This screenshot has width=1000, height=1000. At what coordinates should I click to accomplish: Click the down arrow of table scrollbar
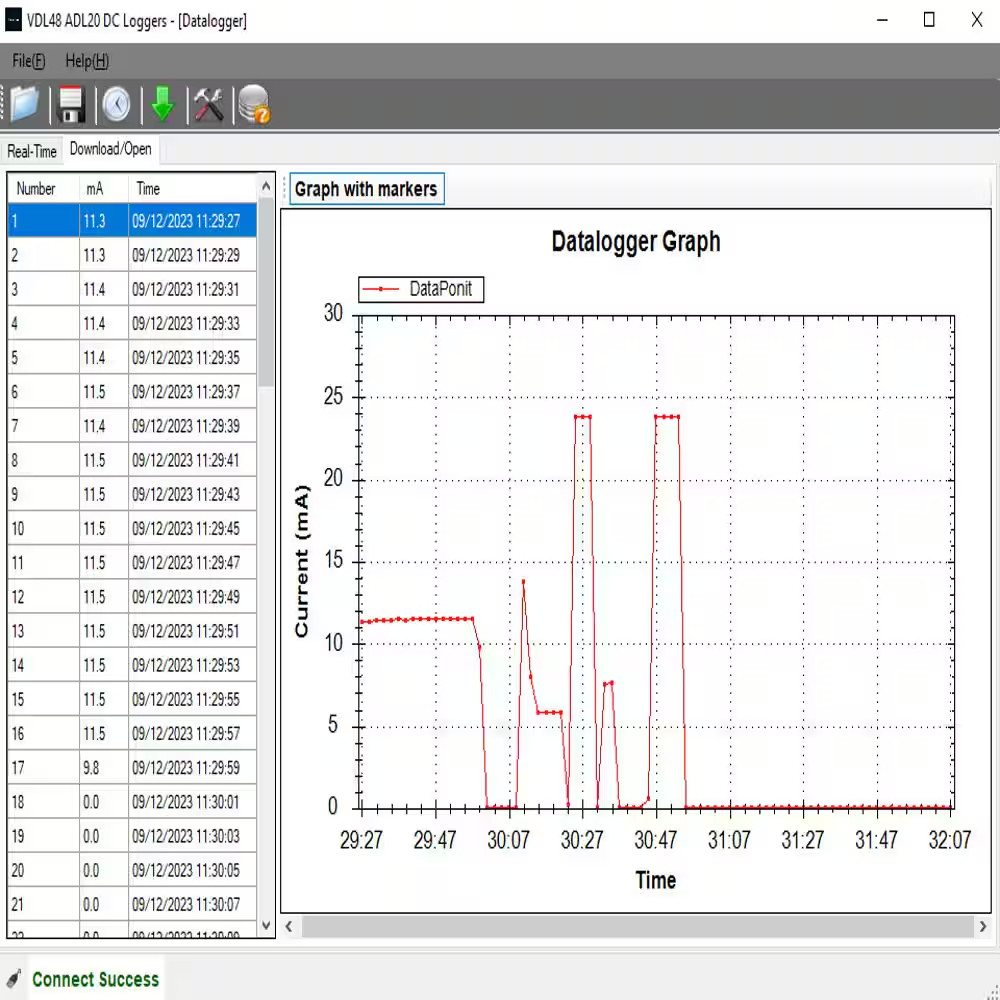[265, 925]
